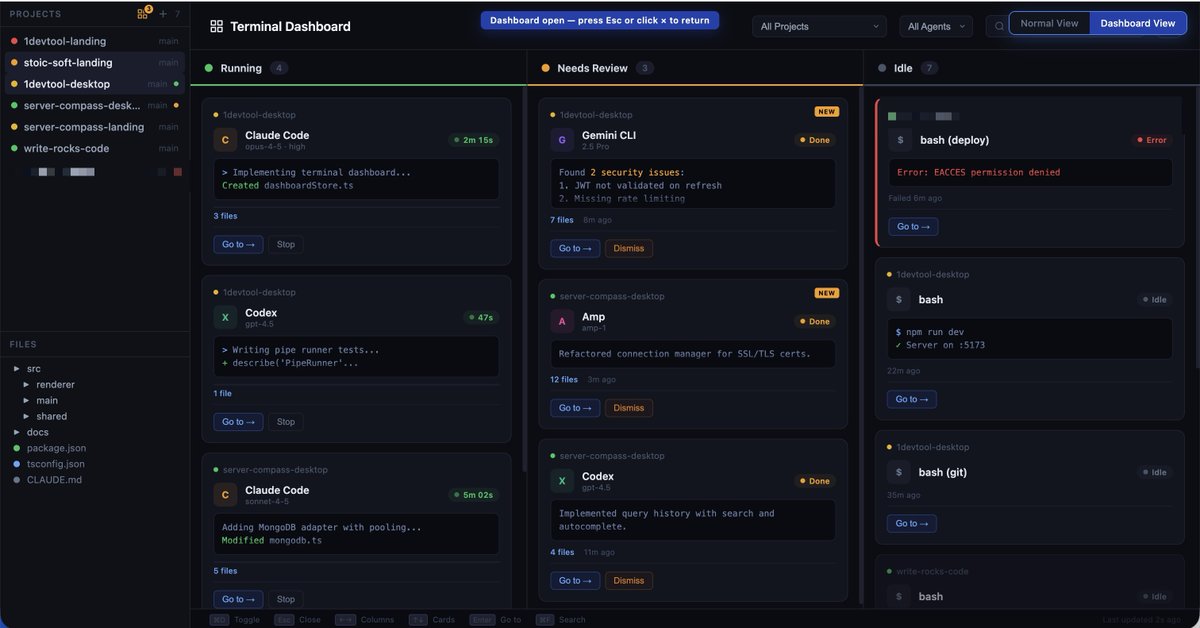1200x628 pixels.
Task: Click the Done badge on Gemini CLI
Action: coord(815,140)
